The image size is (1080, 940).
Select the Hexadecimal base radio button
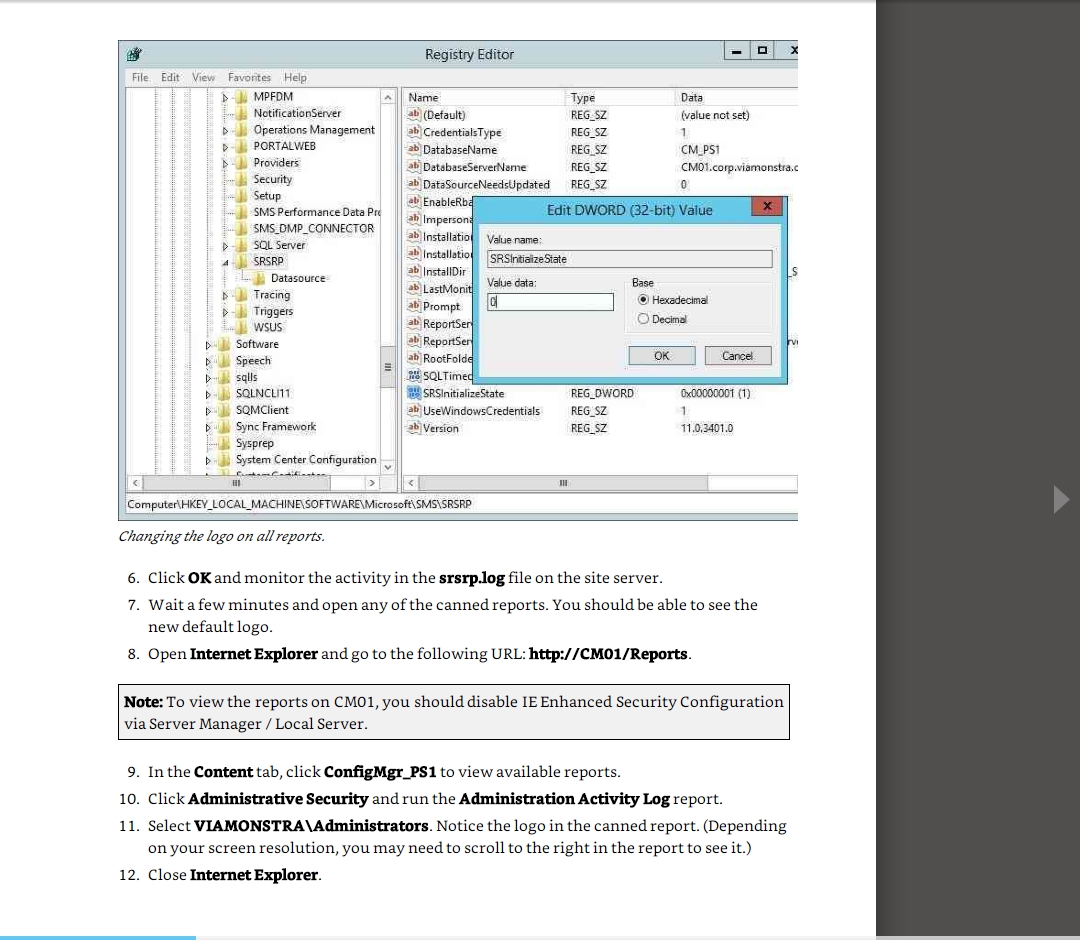pyautogui.click(x=642, y=300)
